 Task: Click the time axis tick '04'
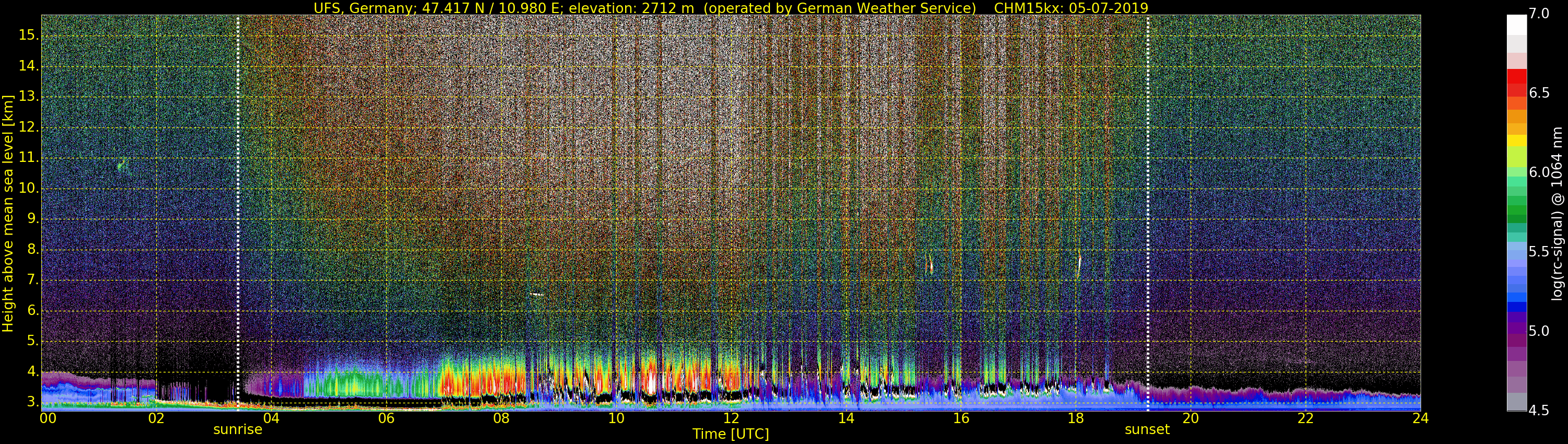pyautogui.click(x=271, y=418)
